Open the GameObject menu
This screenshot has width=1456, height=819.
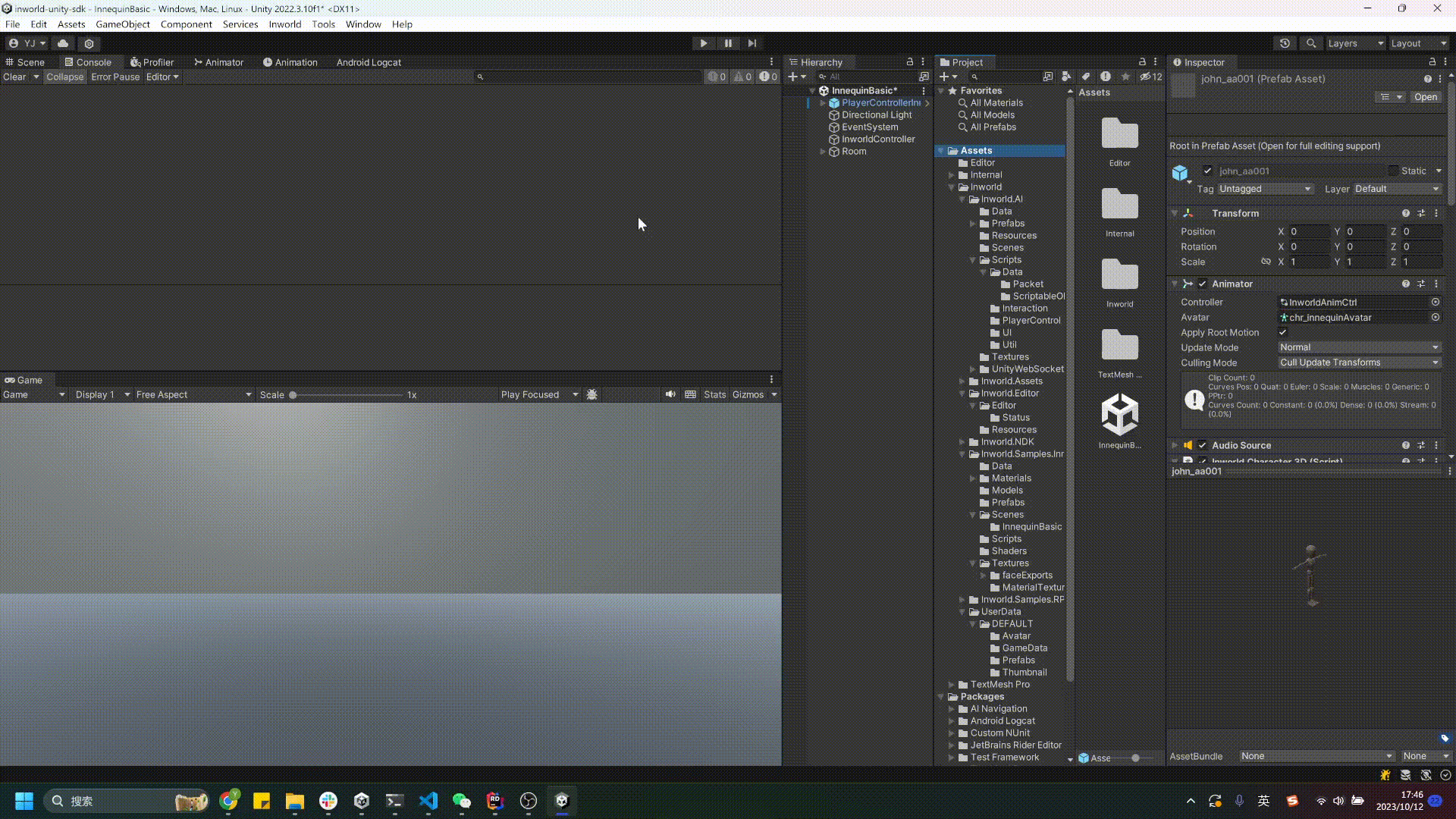pos(123,24)
